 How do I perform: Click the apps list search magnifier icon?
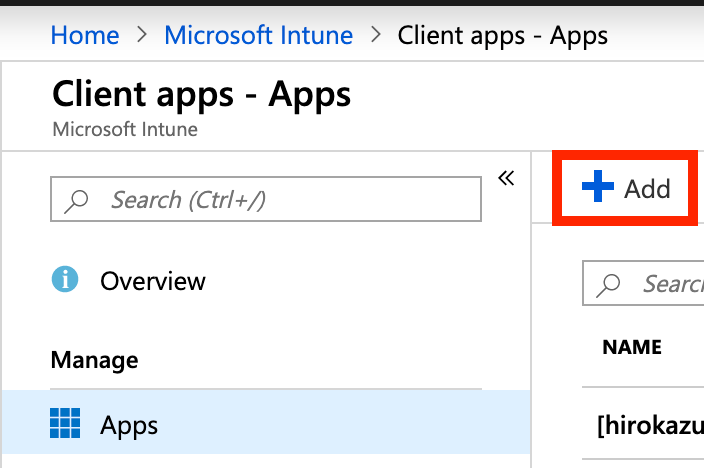[608, 285]
